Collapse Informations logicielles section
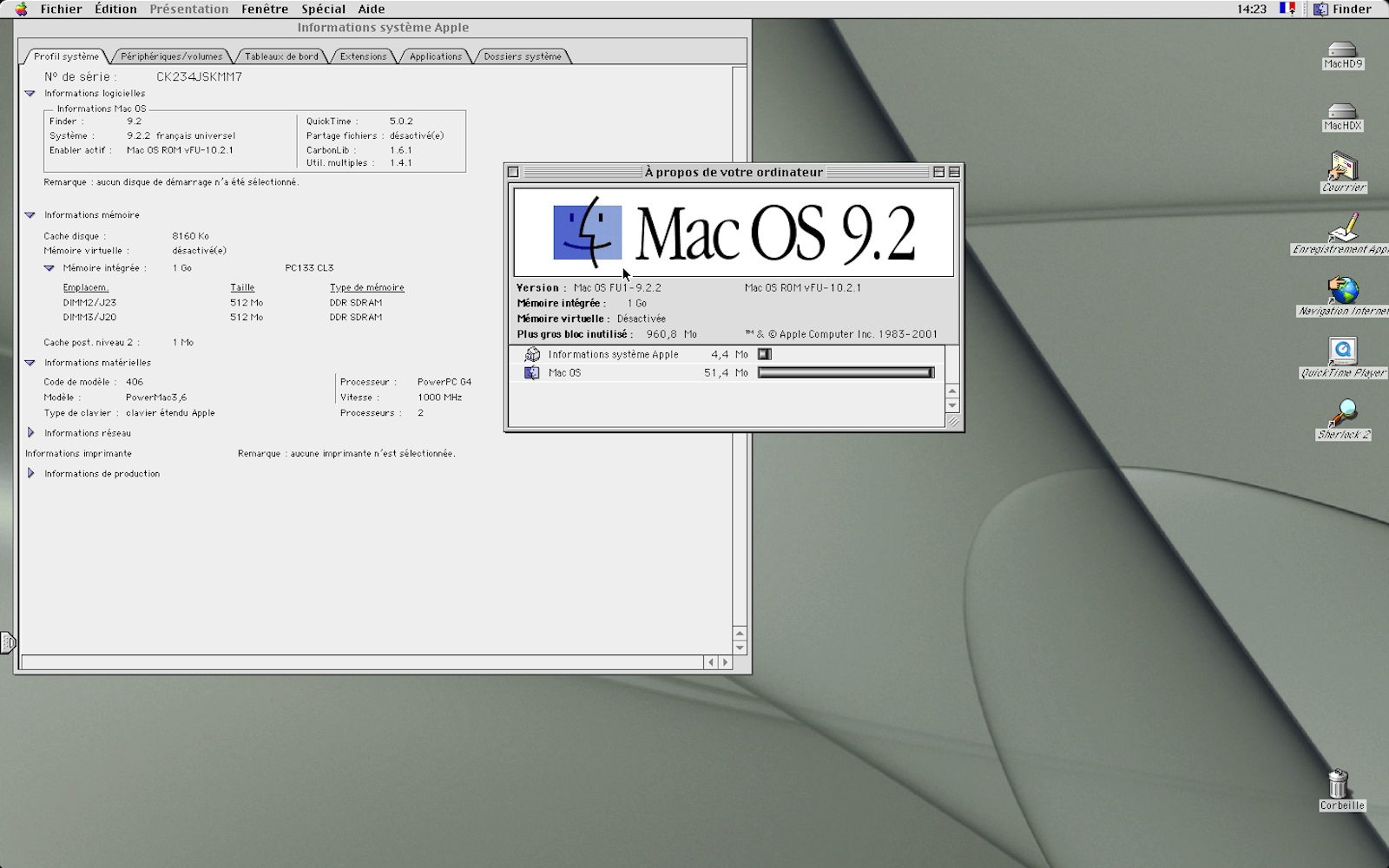Screen dimensions: 1389x868 (x=30, y=93)
